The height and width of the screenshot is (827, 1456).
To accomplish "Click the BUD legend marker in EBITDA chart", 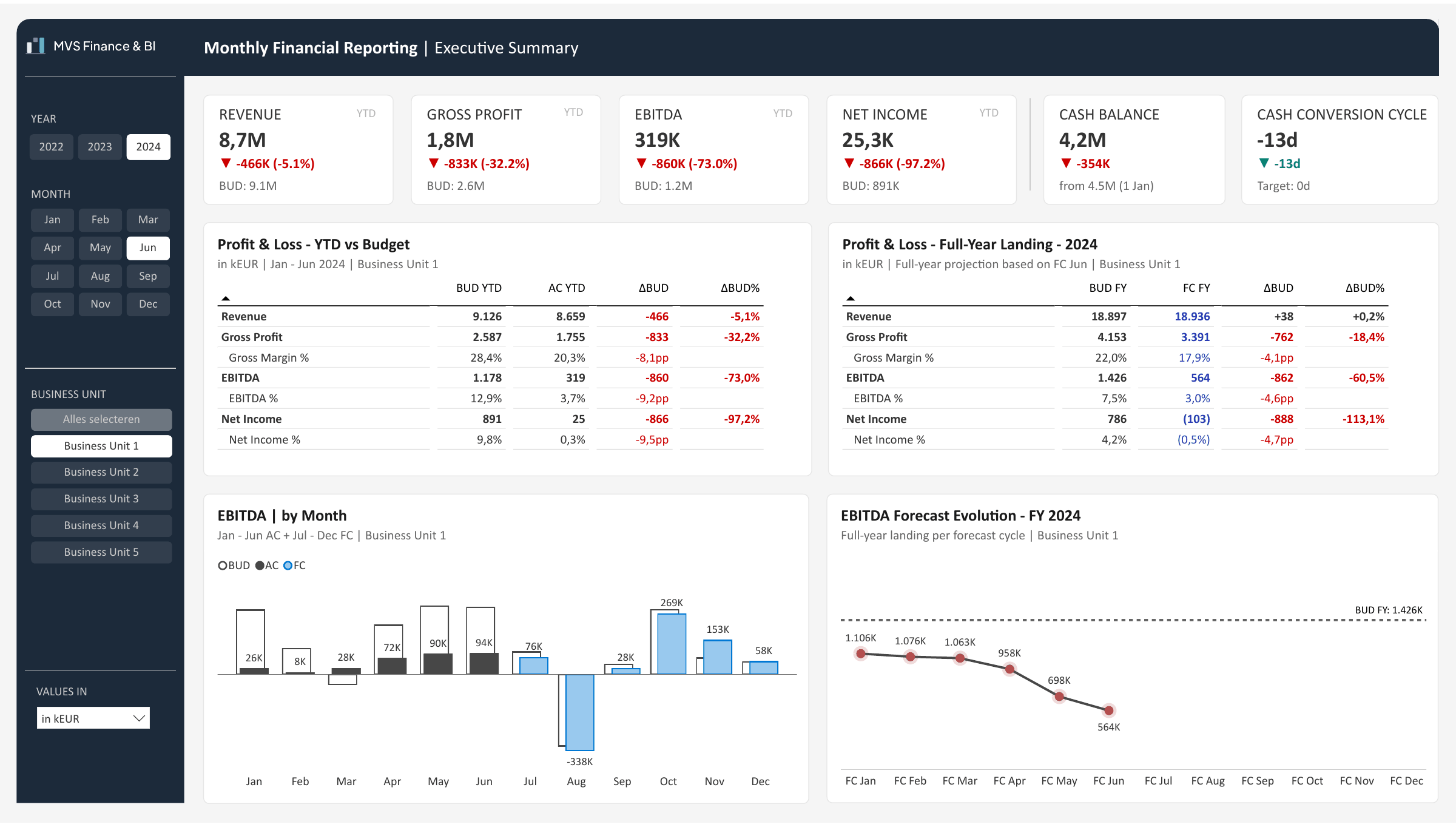I will coord(222,565).
